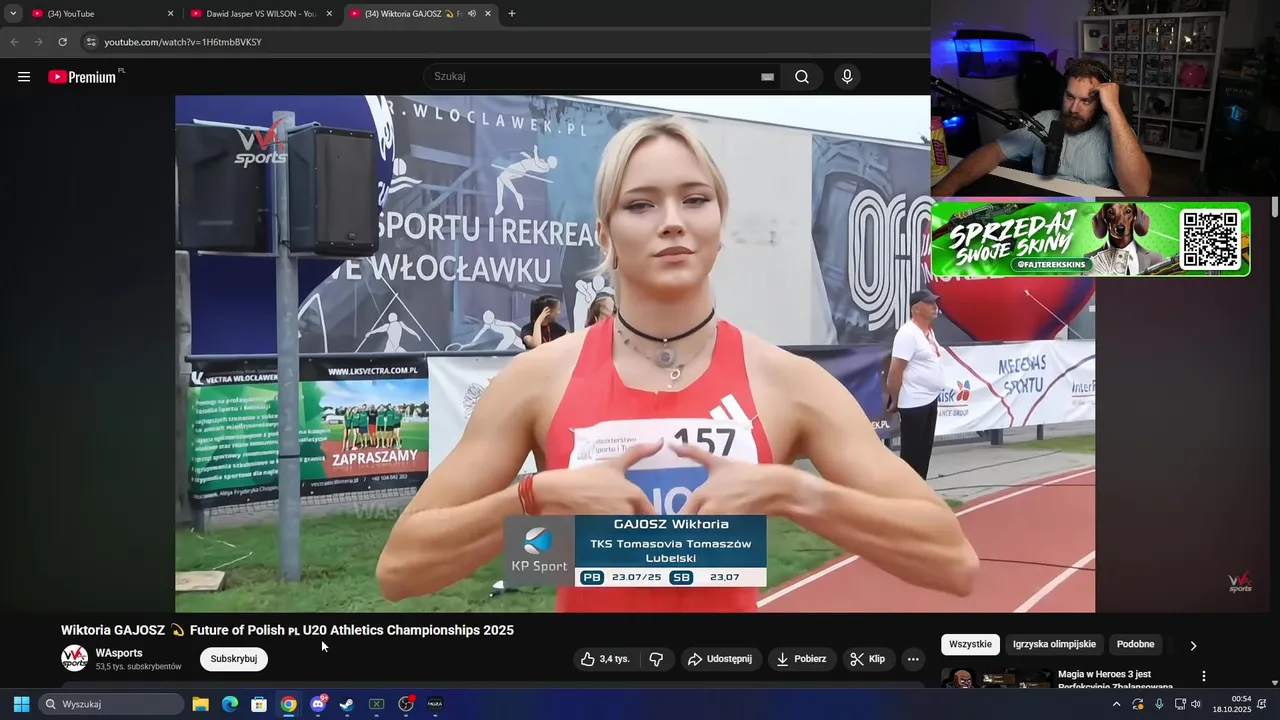Open the YouTube hamburger guide menu
1280x720 pixels.
24,77
